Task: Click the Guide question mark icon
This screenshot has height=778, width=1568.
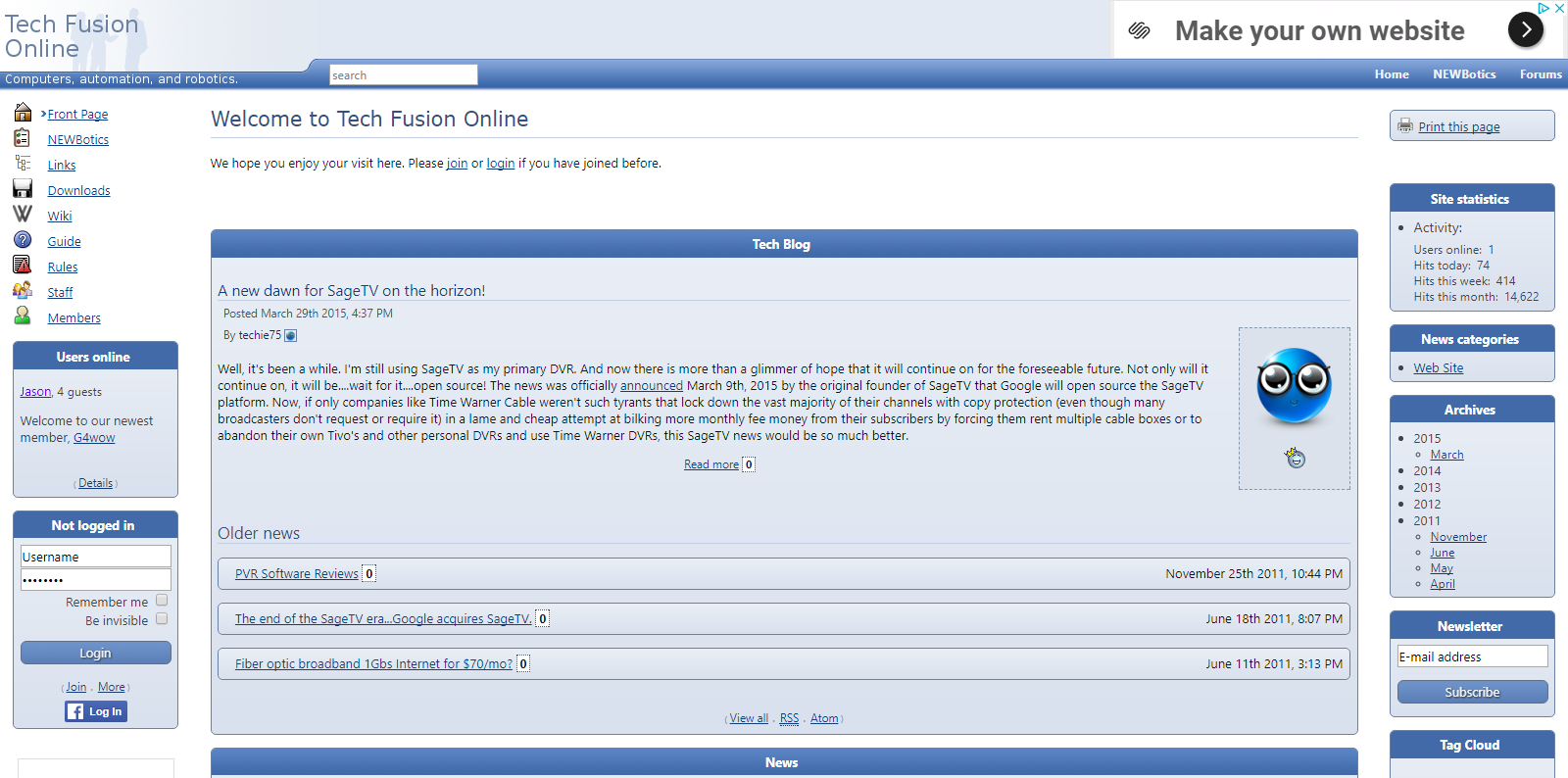Action: click(23, 240)
